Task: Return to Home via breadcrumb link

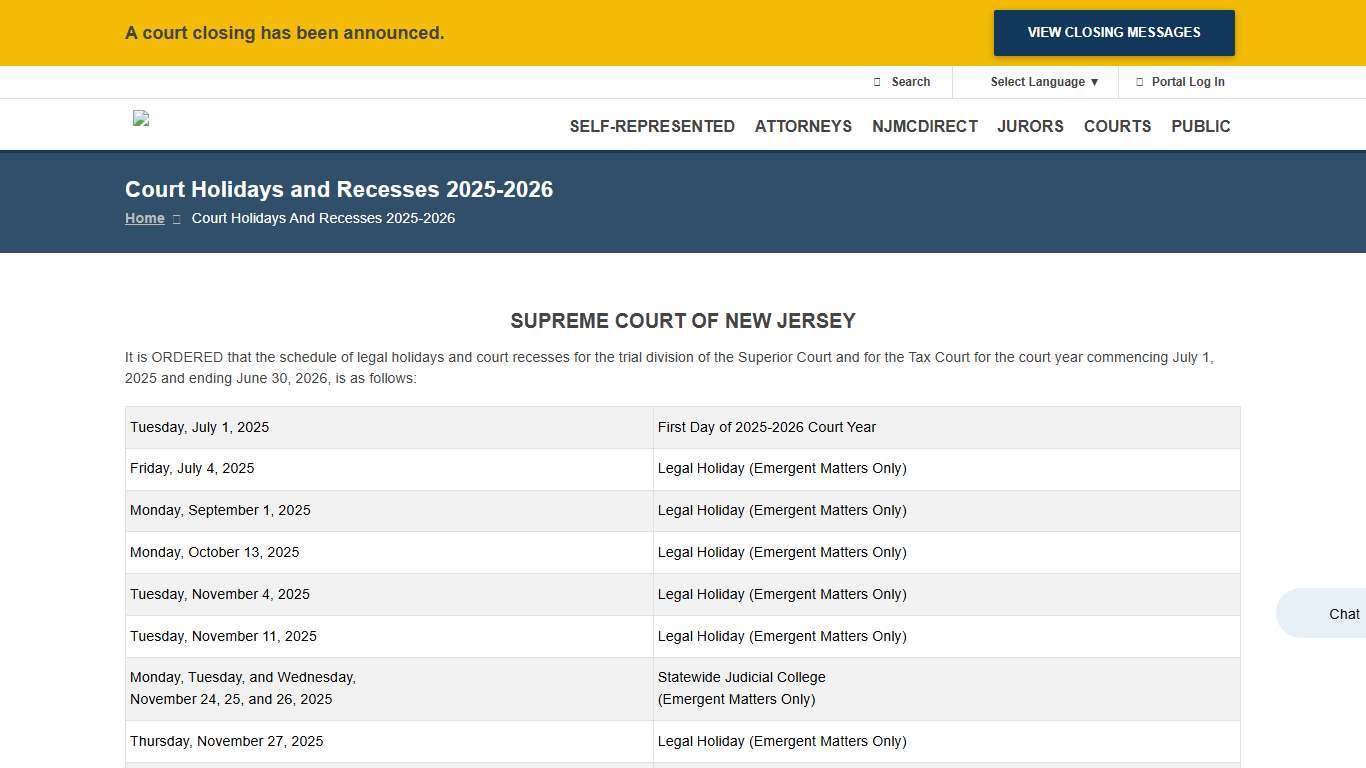Action: pyautogui.click(x=144, y=217)
